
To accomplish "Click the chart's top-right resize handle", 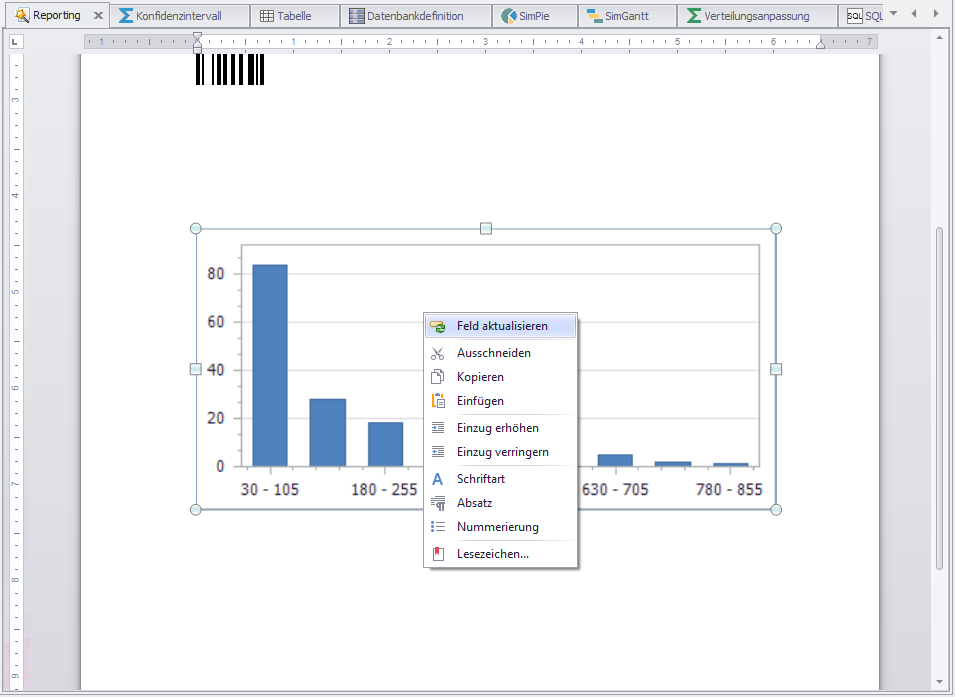I will point(776,228).
